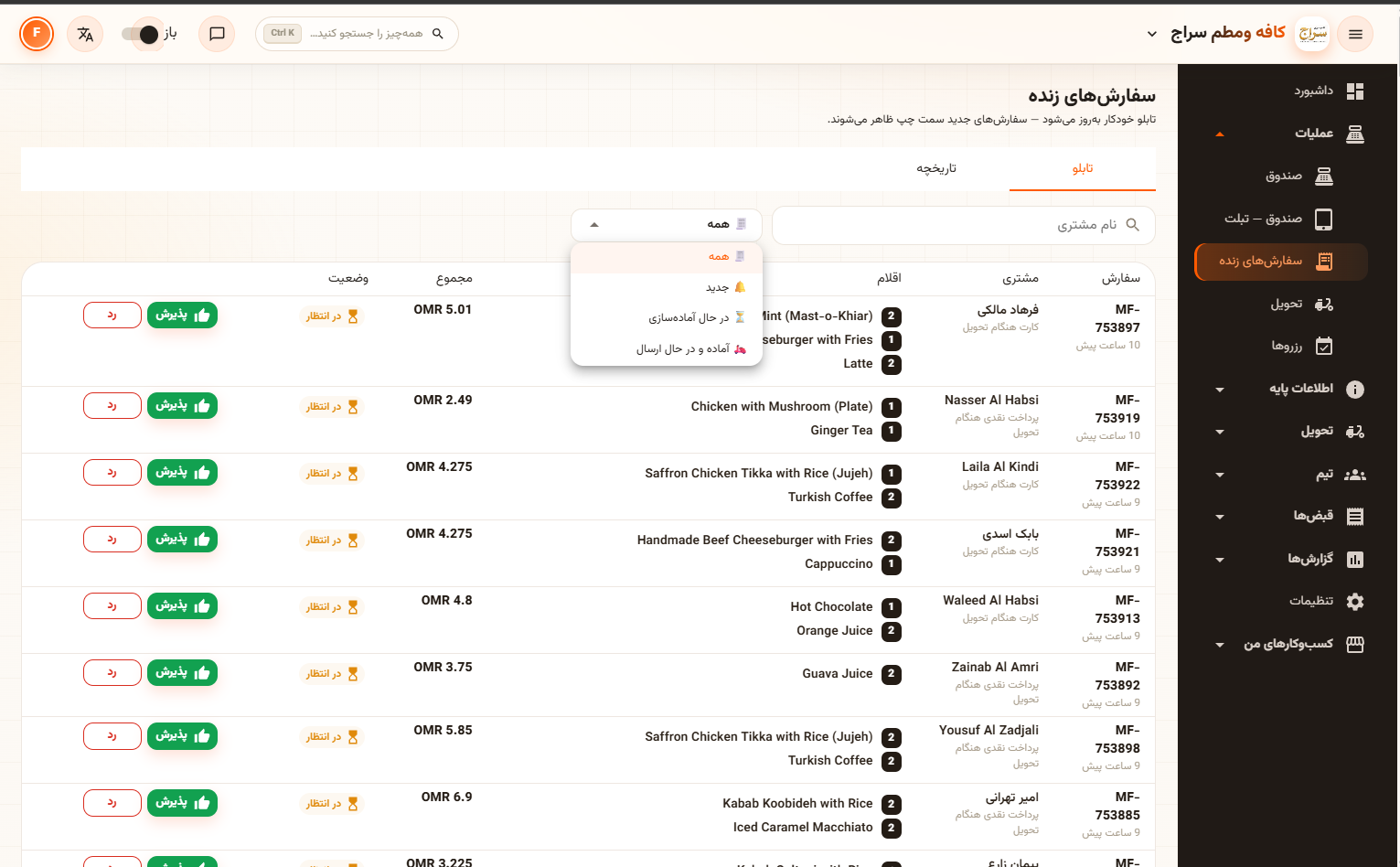This screenshot has width=1400, height=867.
Task: Click the در انتظار status of order MF-753921
Action: pos(332,541)
